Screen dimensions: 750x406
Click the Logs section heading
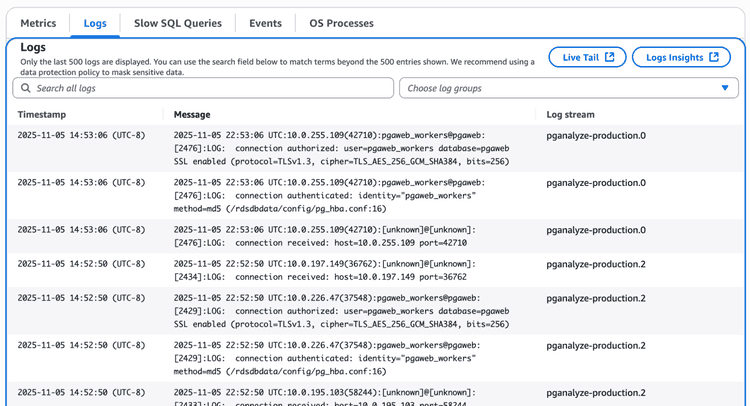click(33, 47)
